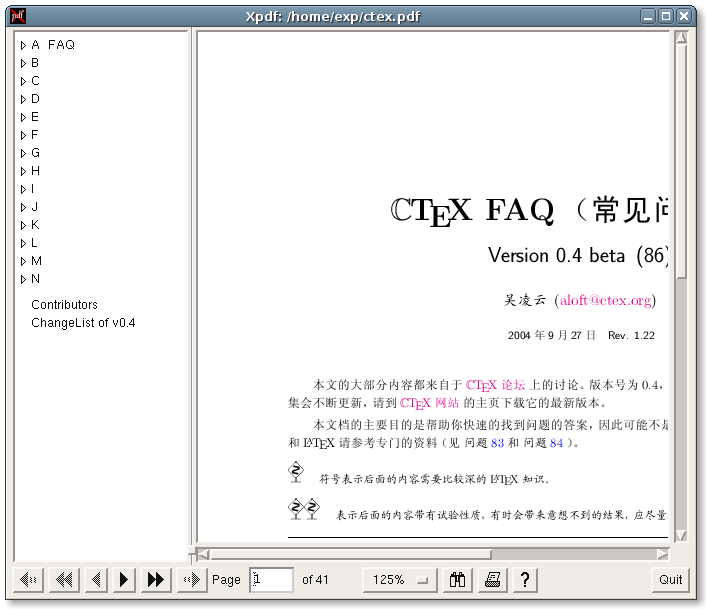The height and width of the screenshot is (609, 706).
Task: Expand the E outline entry
Action: click(x=23, y=117)
